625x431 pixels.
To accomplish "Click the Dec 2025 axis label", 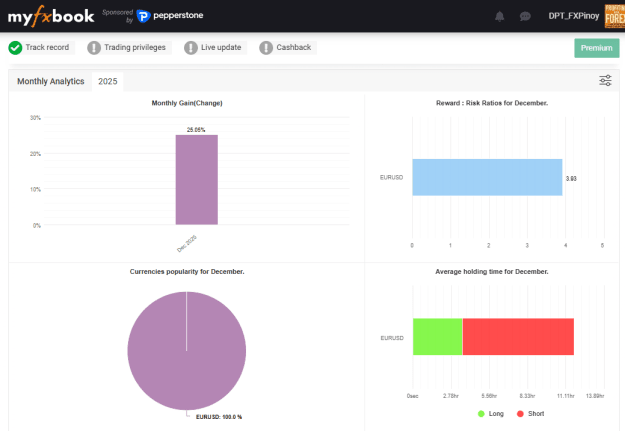I will pos(187,244).
